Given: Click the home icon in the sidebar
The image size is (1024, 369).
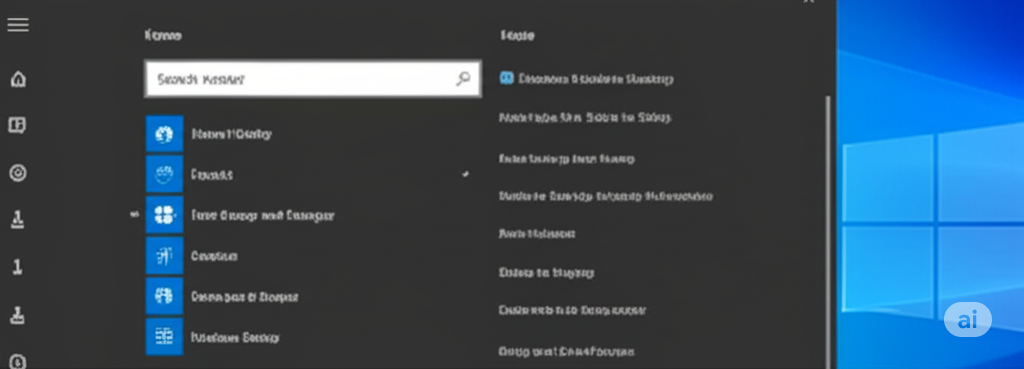Looking at the screenshot, I should click(x=18, y=79).
